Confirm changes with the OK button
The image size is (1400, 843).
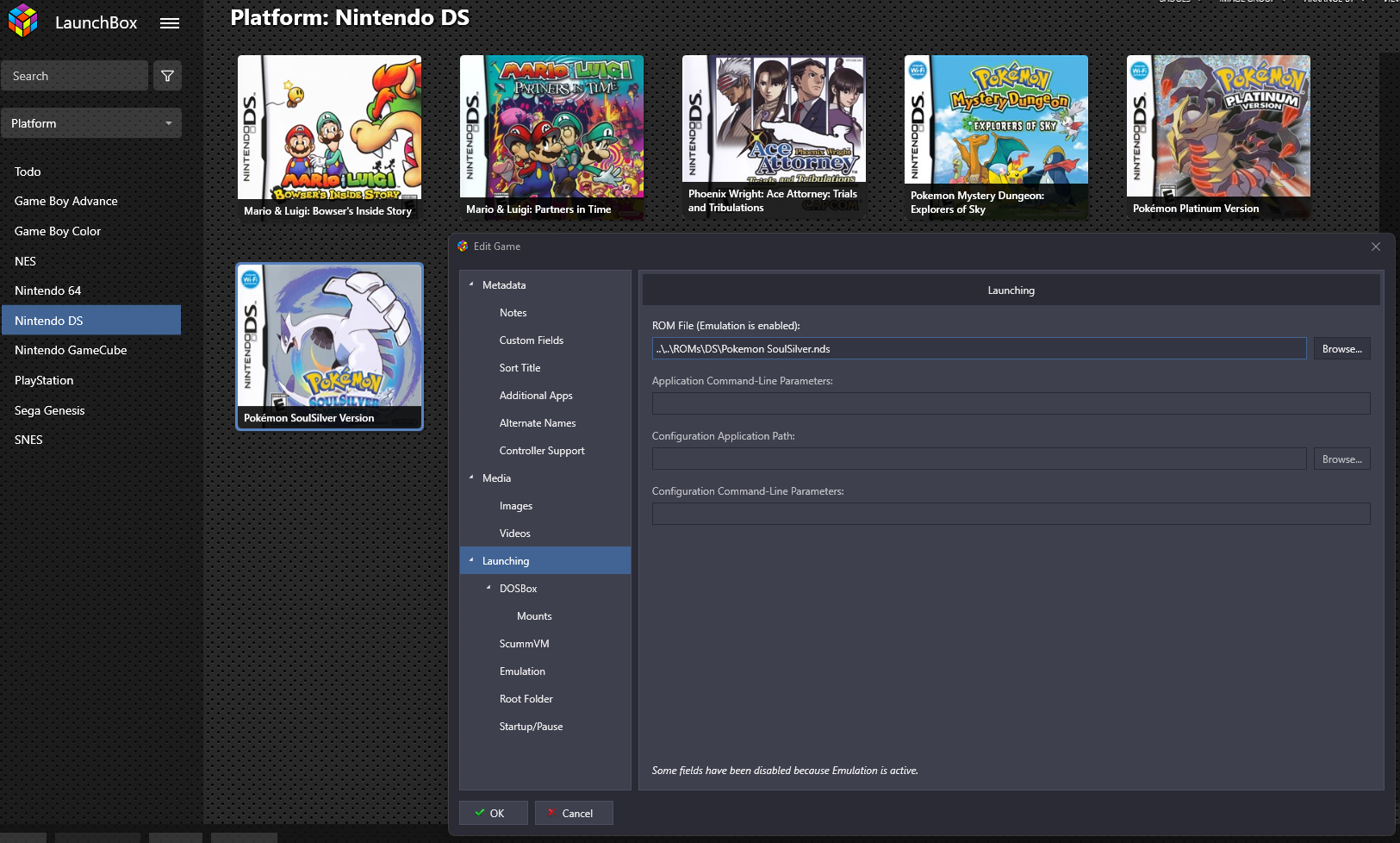click(493, 813)
